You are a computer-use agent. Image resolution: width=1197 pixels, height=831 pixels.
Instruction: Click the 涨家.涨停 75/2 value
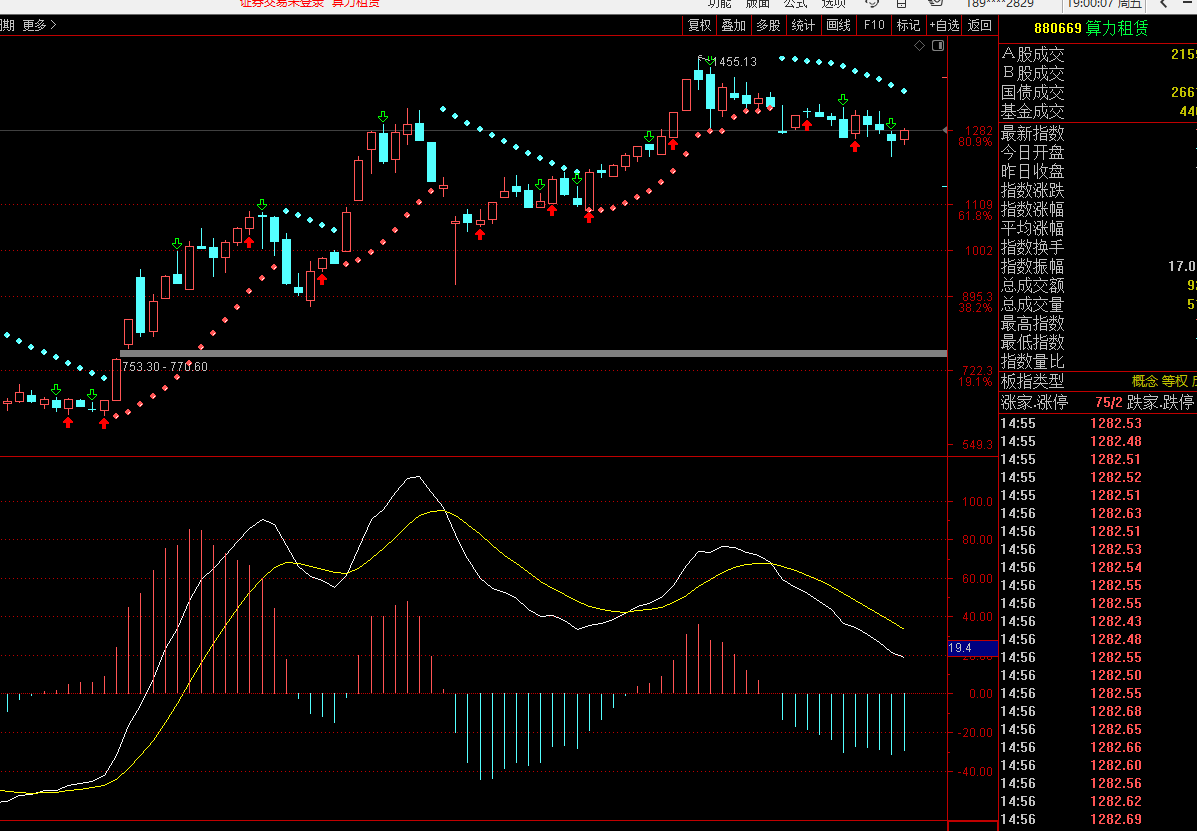point(1108,403)
